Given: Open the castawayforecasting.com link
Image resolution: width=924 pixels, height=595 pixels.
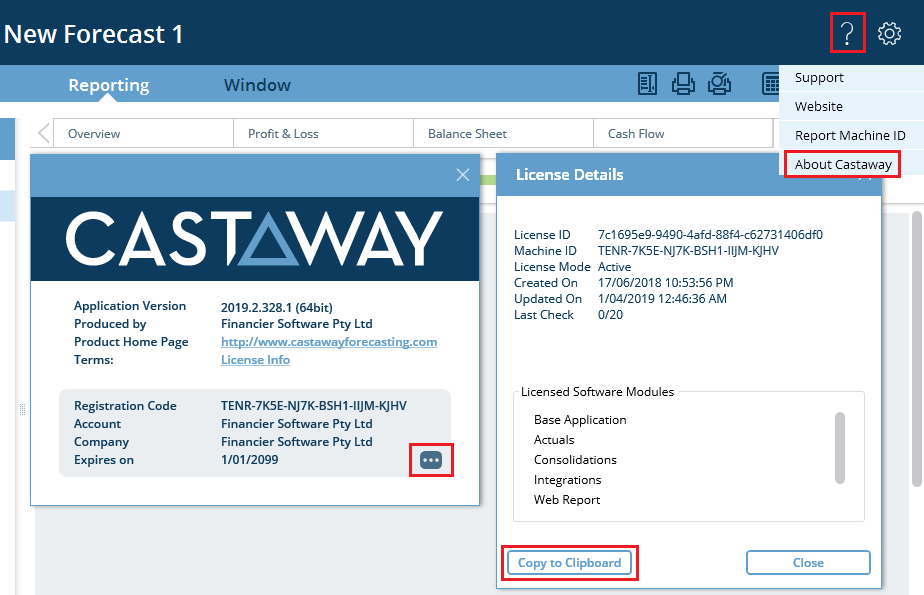Looking at the screenshot, I should coord(329,342).
